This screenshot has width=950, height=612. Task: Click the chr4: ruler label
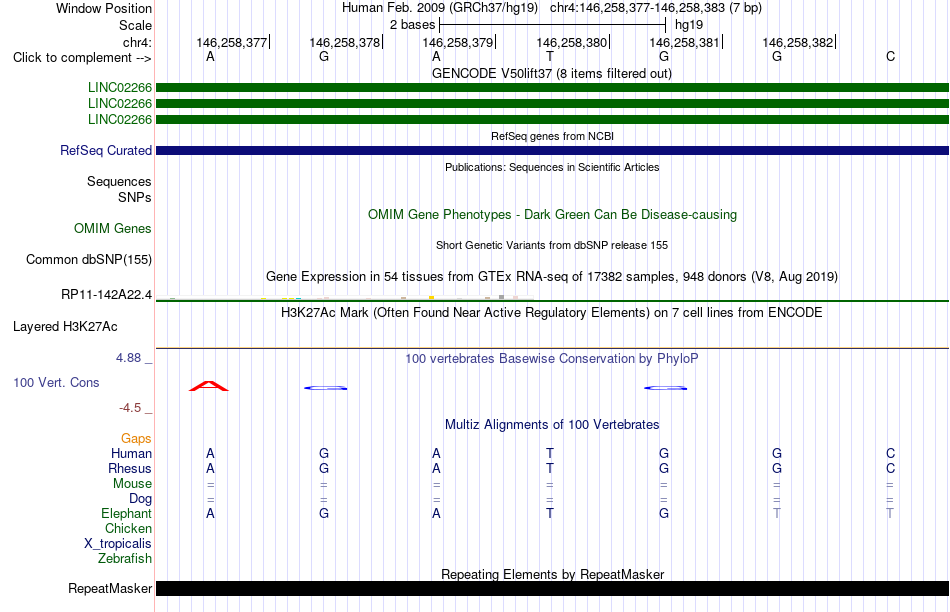click(x=137, y=42)
